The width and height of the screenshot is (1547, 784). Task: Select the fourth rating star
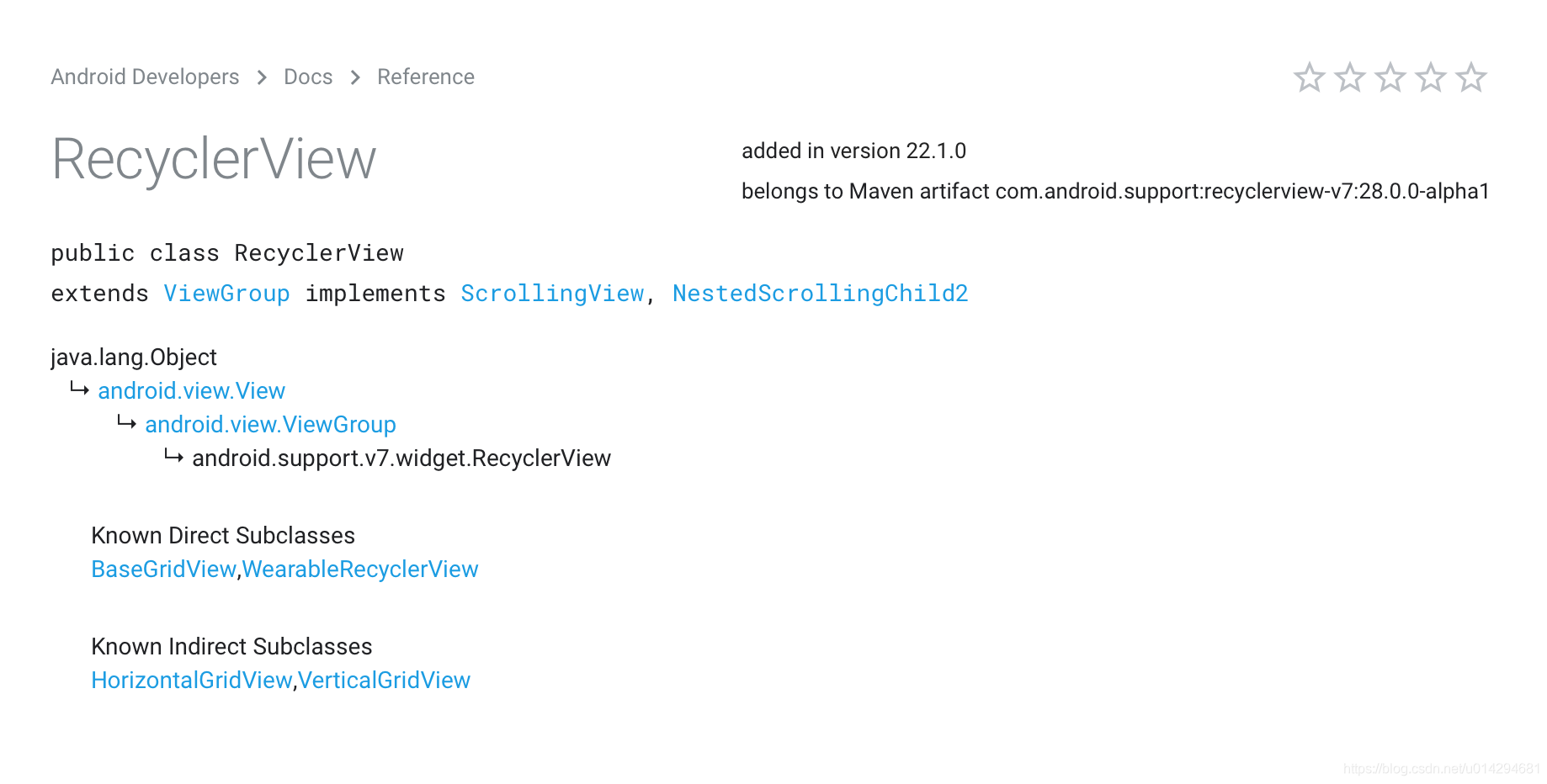(x=1431, y=77)
